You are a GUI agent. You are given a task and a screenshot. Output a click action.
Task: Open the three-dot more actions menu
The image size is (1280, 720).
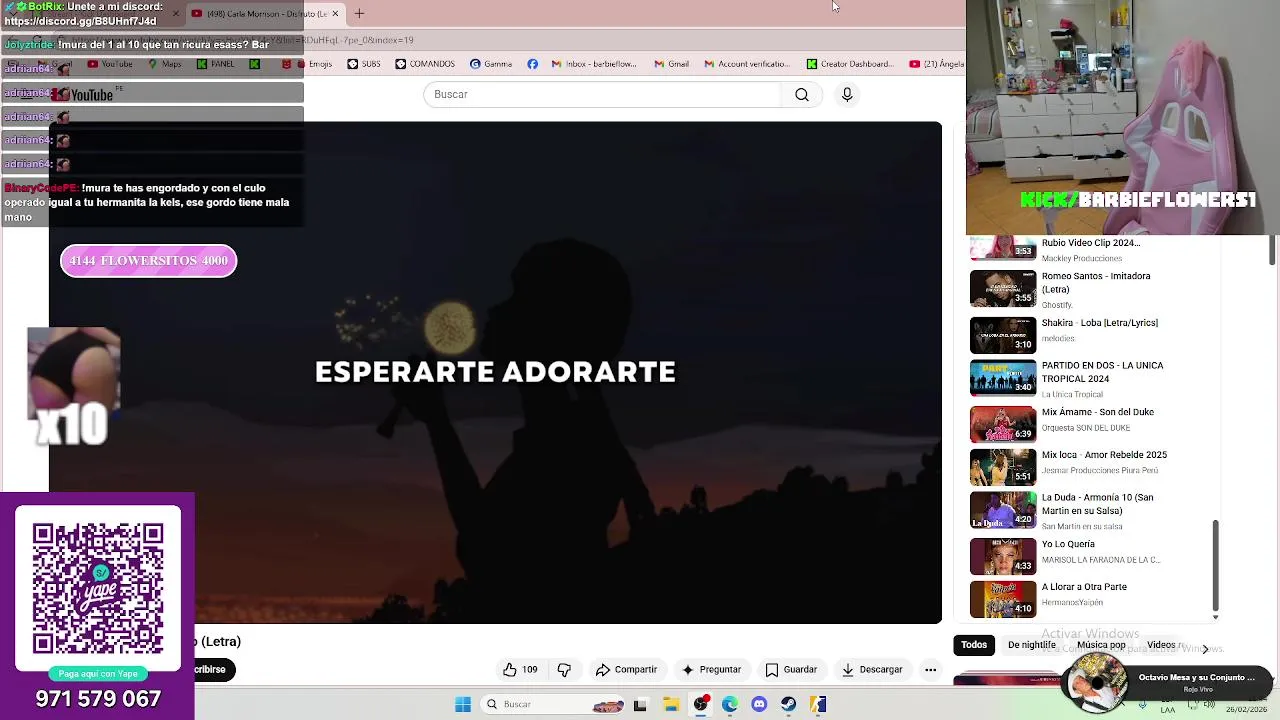[930, 670]
